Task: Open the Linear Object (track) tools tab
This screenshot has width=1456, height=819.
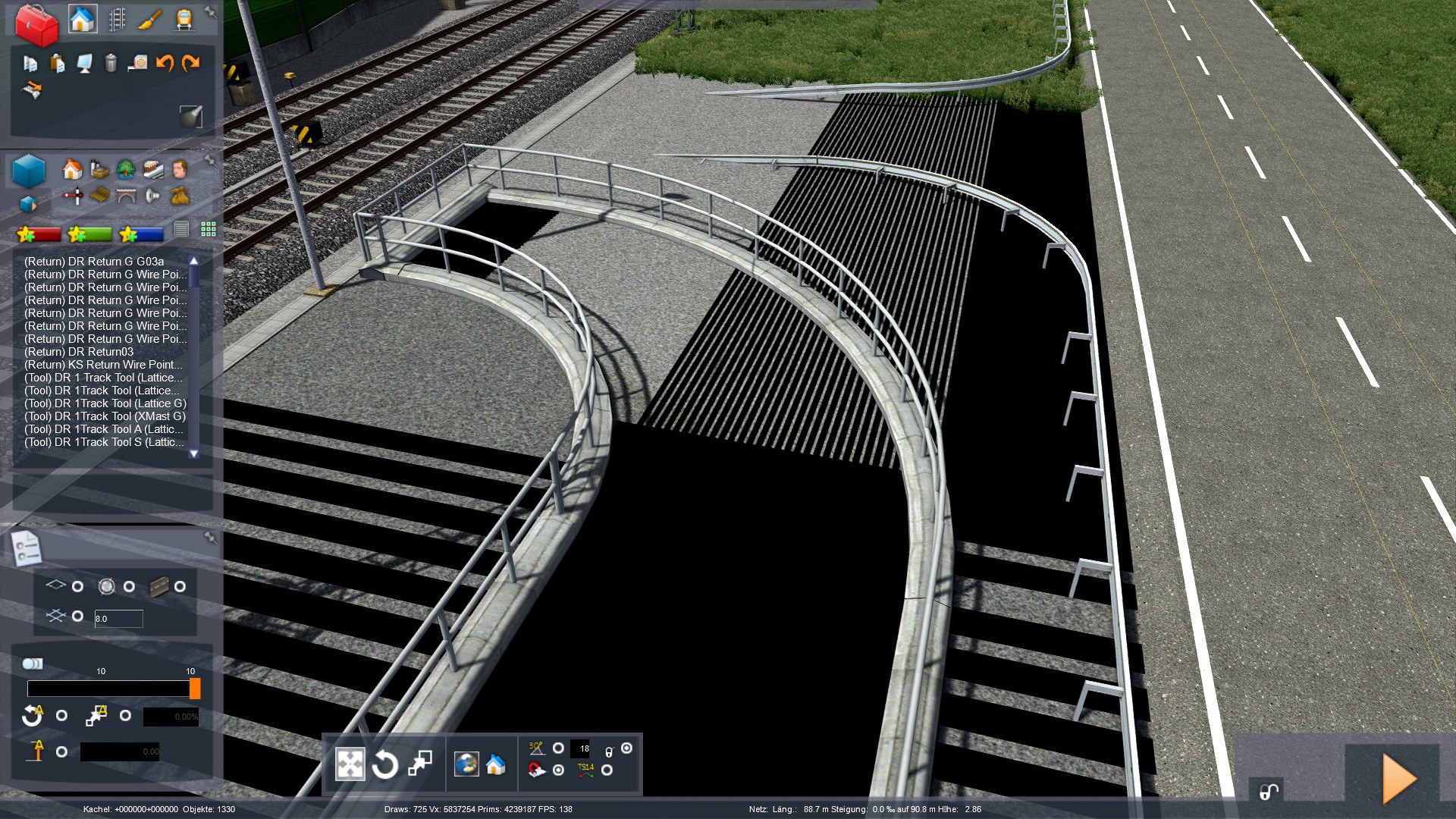Action: (x=117, y=19)
